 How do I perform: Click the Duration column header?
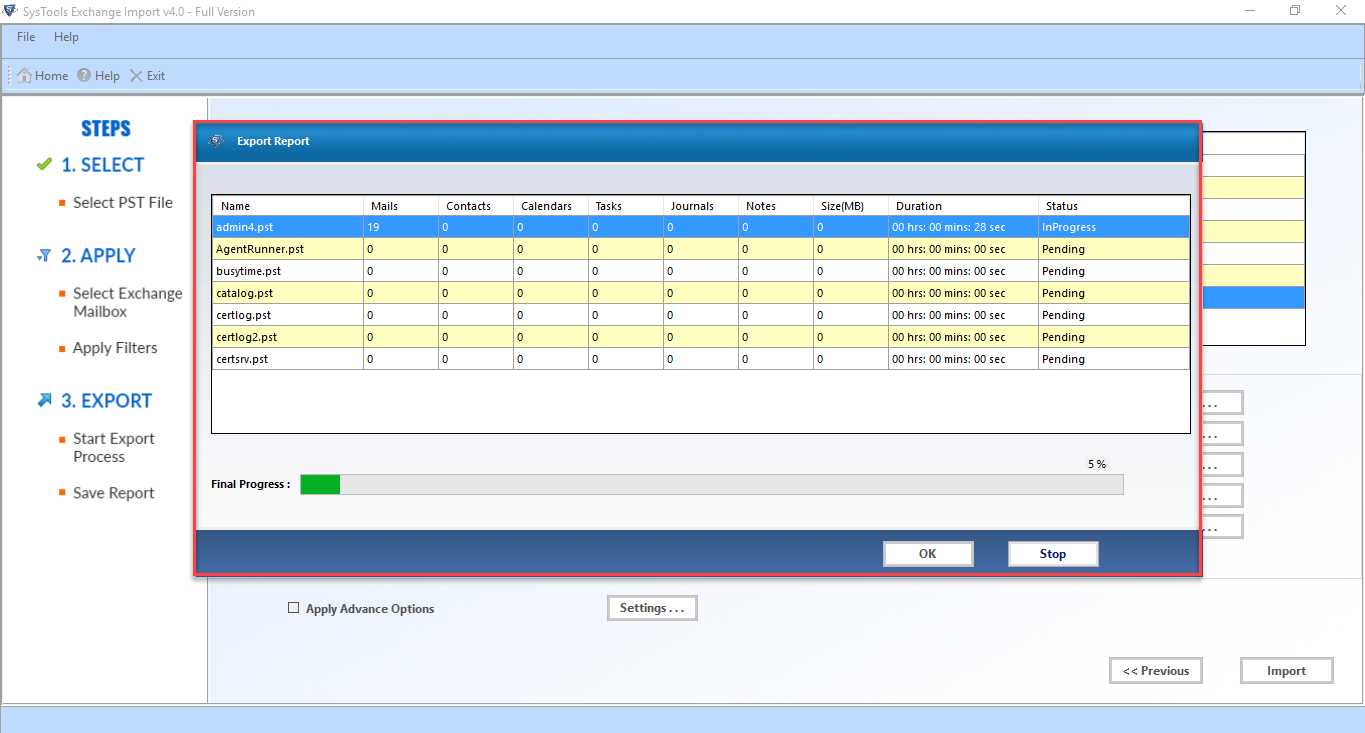(963, 206)
